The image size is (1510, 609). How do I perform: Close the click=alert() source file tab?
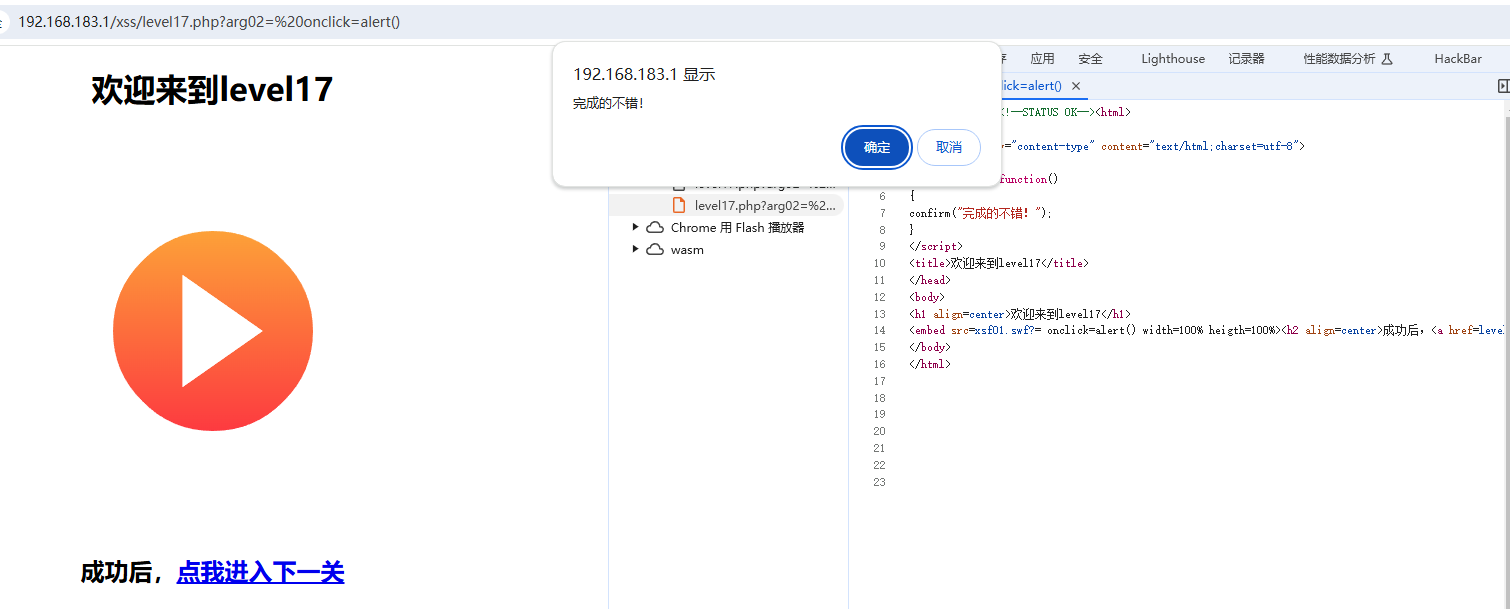click(x=1076, y=86)
